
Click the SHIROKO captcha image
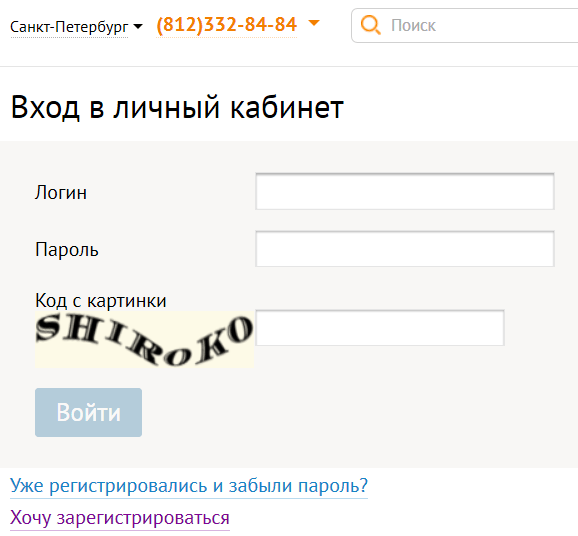(144, 339)
